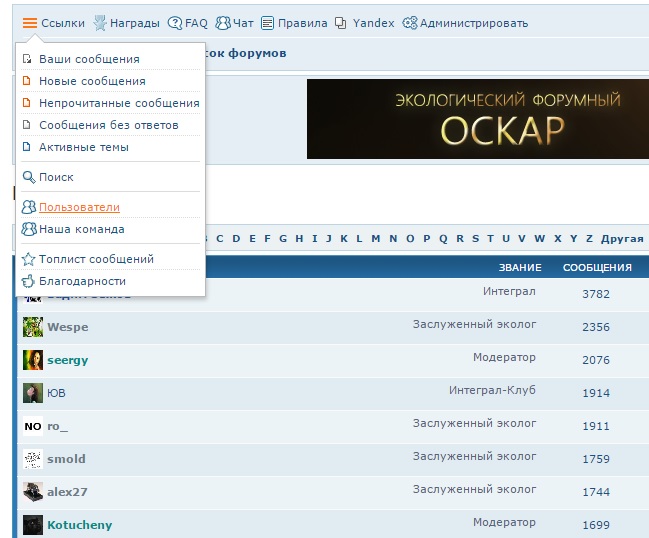Click the Yandex icon in the top bar
649x538 pixels.
pyautogui.click(x=341, y=23)
